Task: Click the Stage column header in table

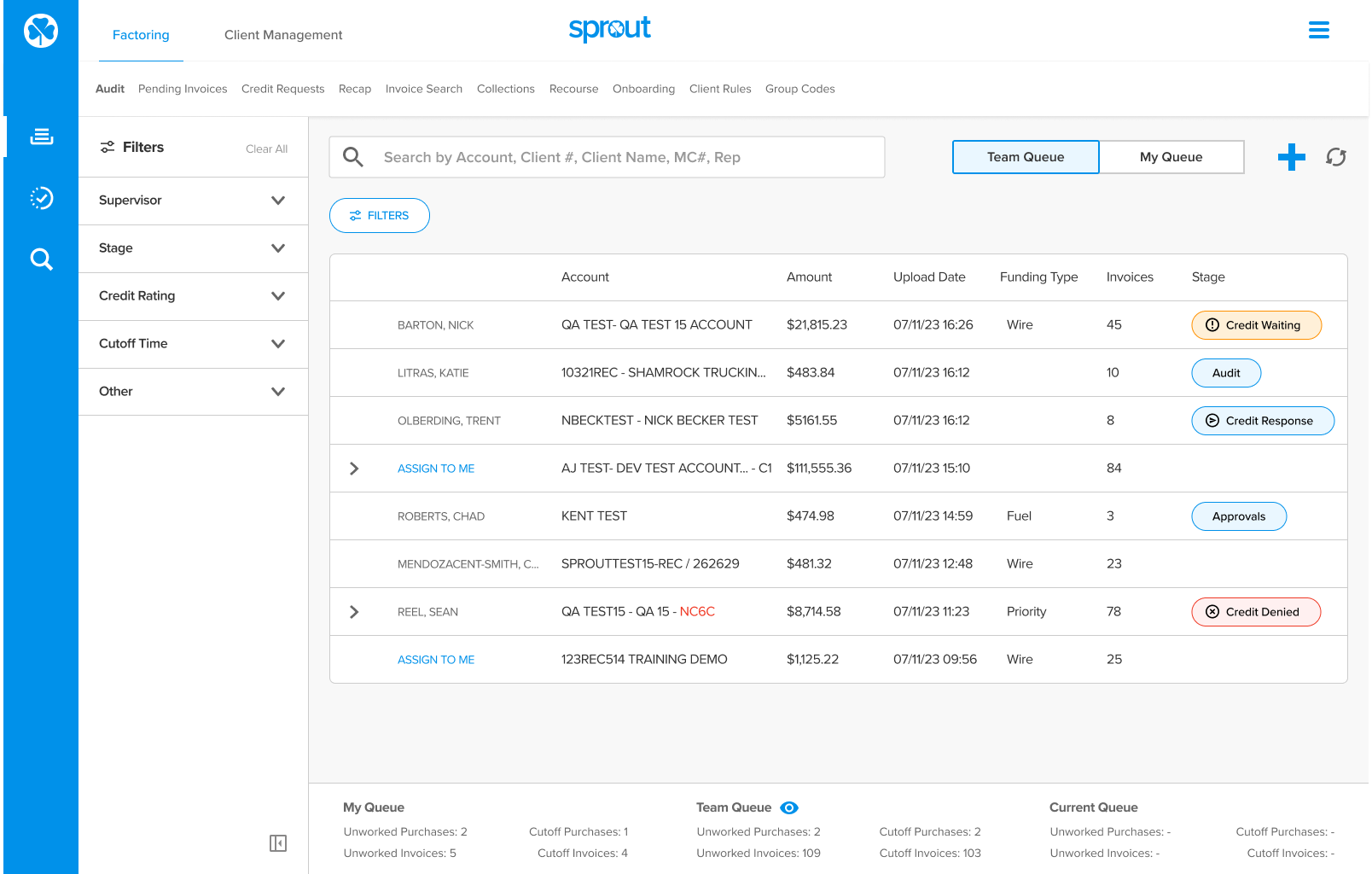Action: (x=1208, y=277)
